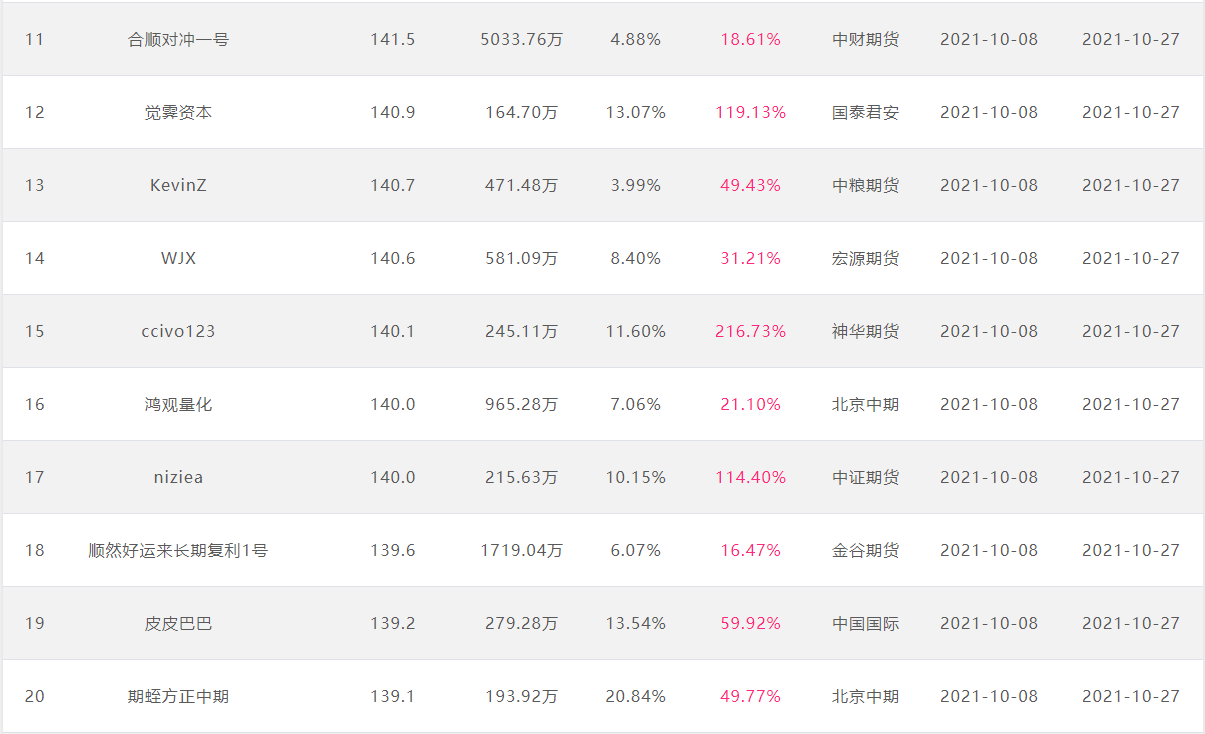This screenshot has width=1205, height=734.
Task: Select the KevinZ account entry
Action: click(178, 186)
